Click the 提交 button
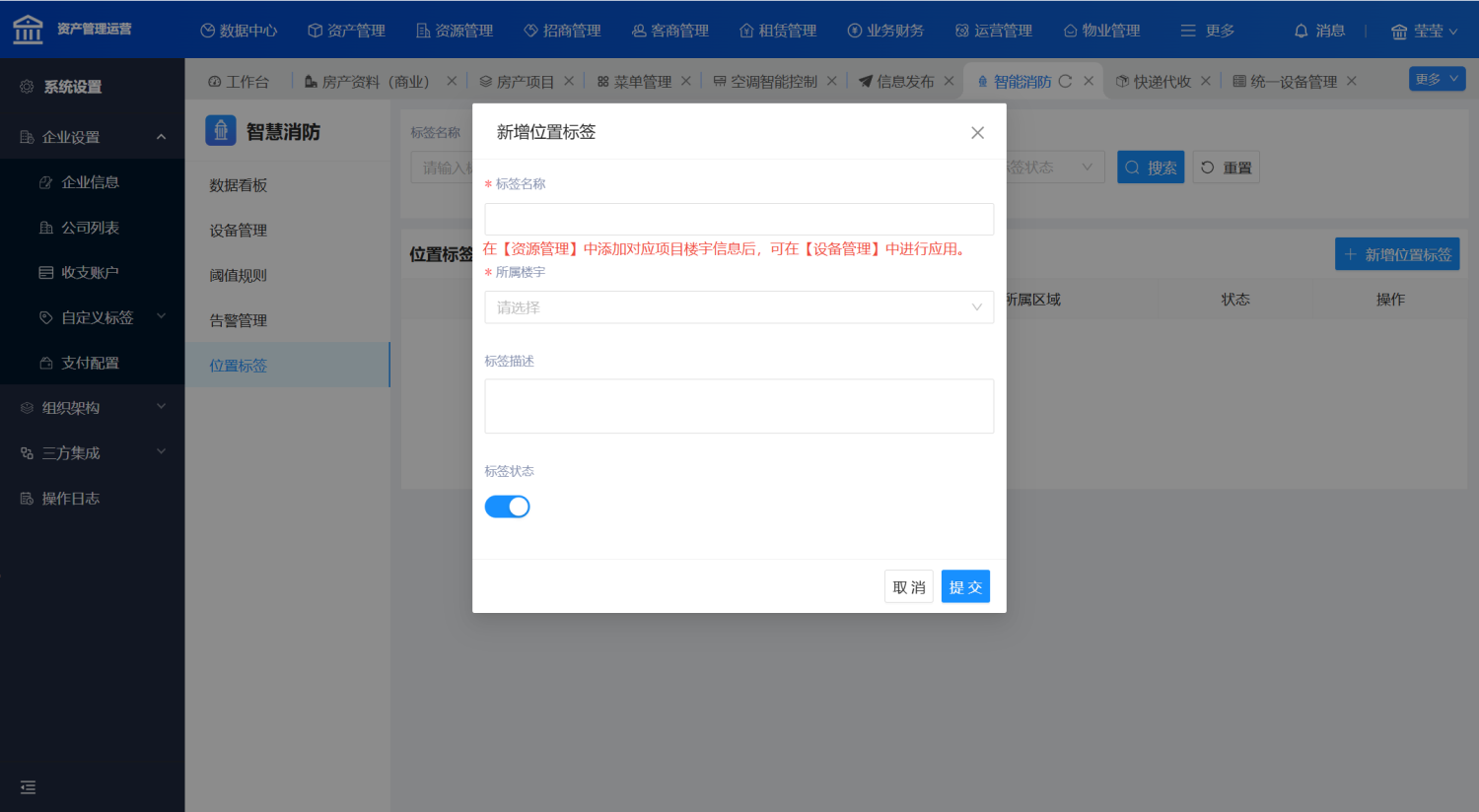Image resolution: width=1479 pixels, height=812 pixels. click(x=964, y=587)
